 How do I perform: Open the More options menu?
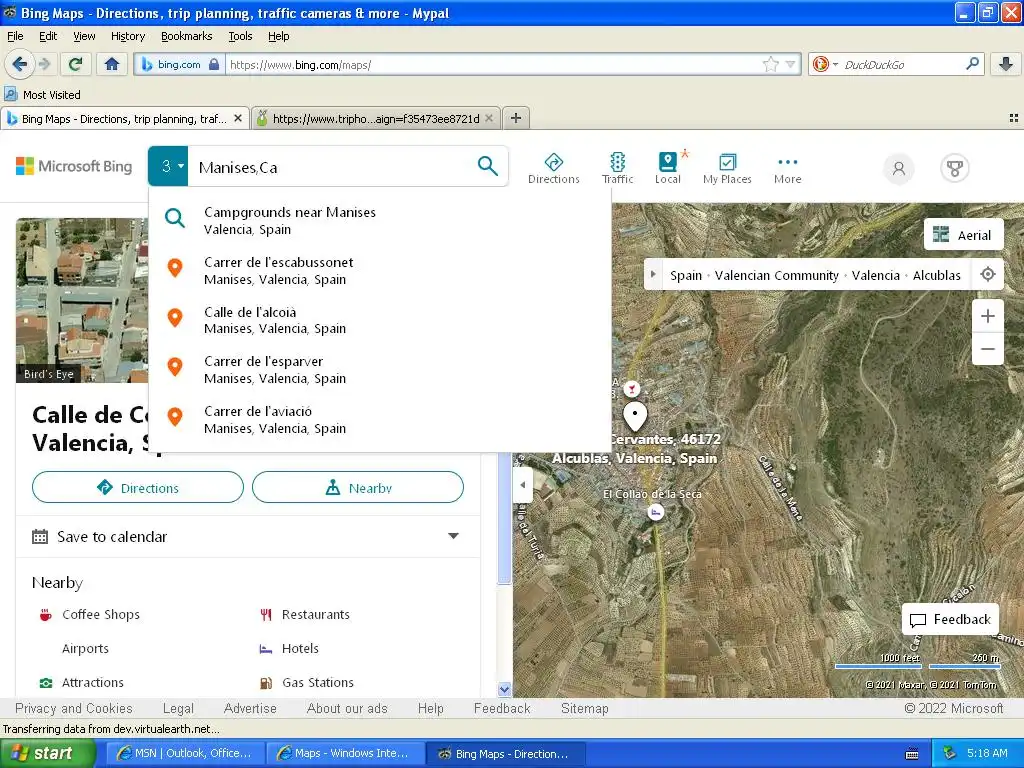[x=788, y=168]
